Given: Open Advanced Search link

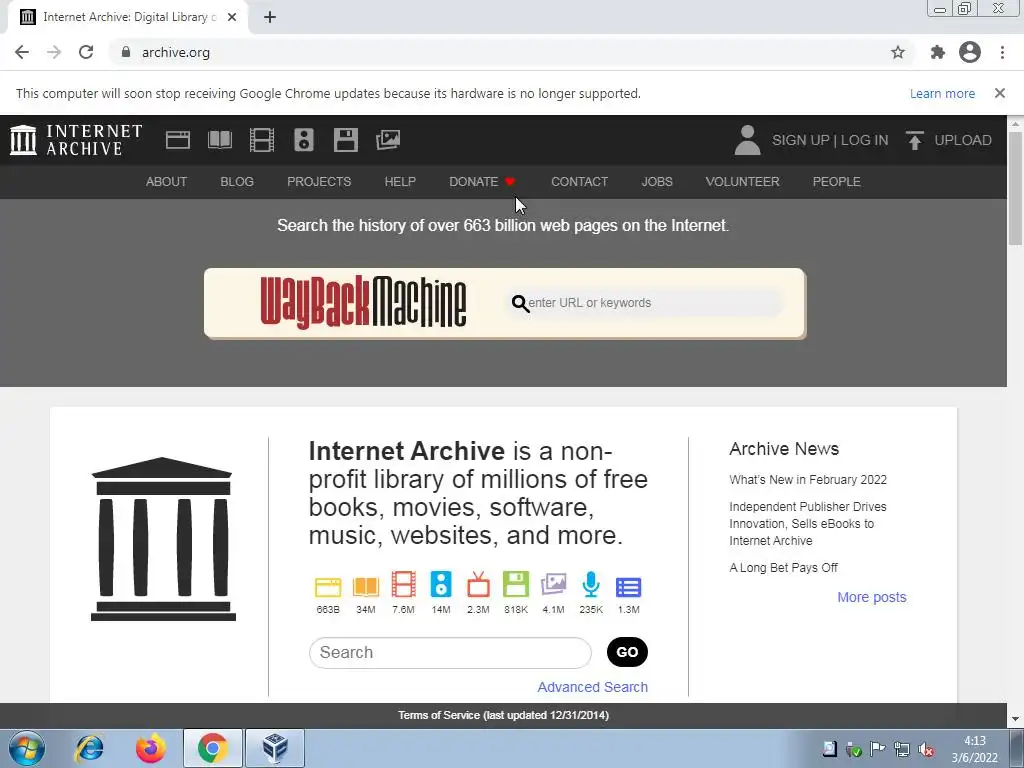Looking at the screenshot, I should (592, 687).
